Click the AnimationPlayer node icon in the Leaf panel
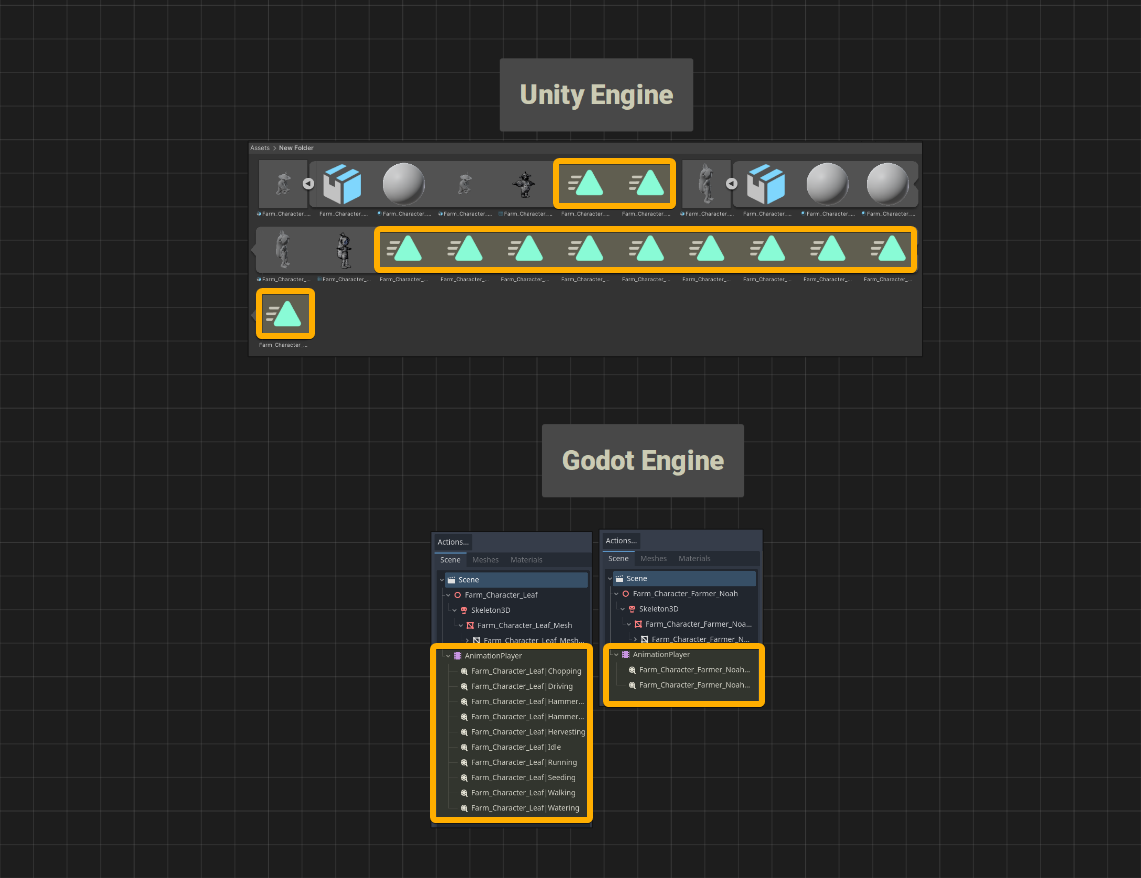Screen dimensions: 1141x878 tap(457, 656)
